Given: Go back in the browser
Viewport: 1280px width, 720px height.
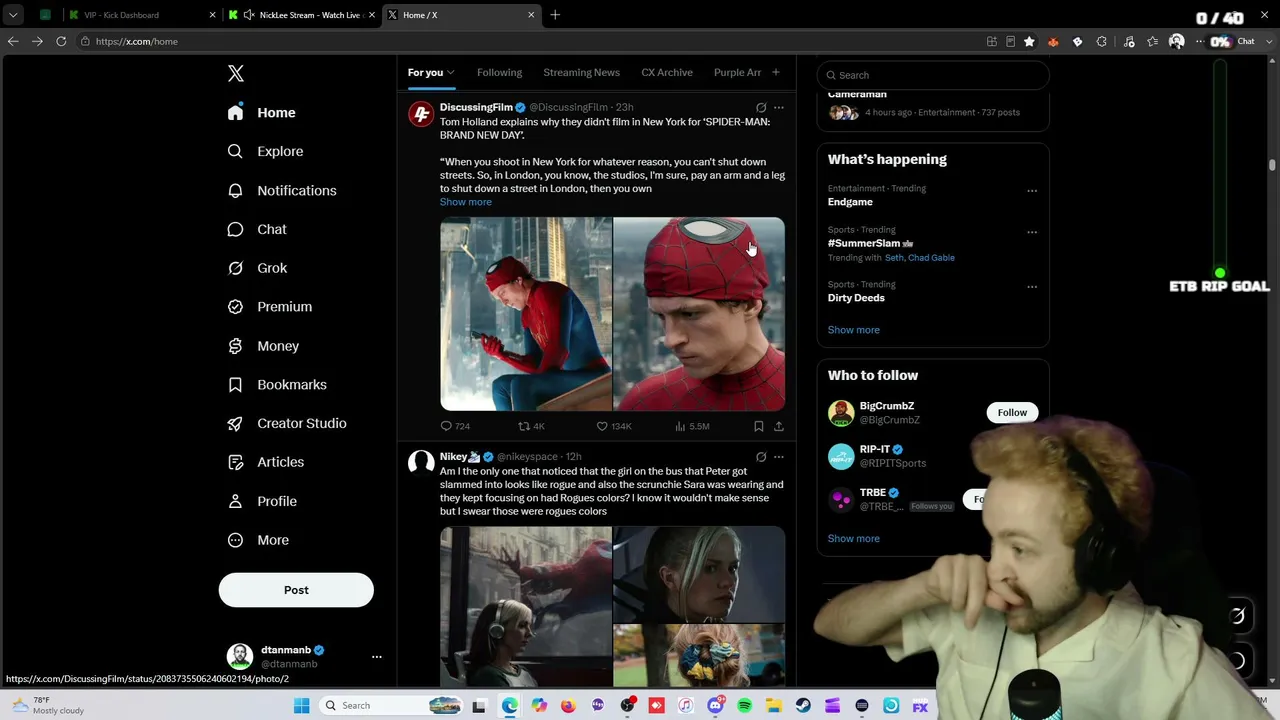Looking at the screenshot, I should 13,41.
